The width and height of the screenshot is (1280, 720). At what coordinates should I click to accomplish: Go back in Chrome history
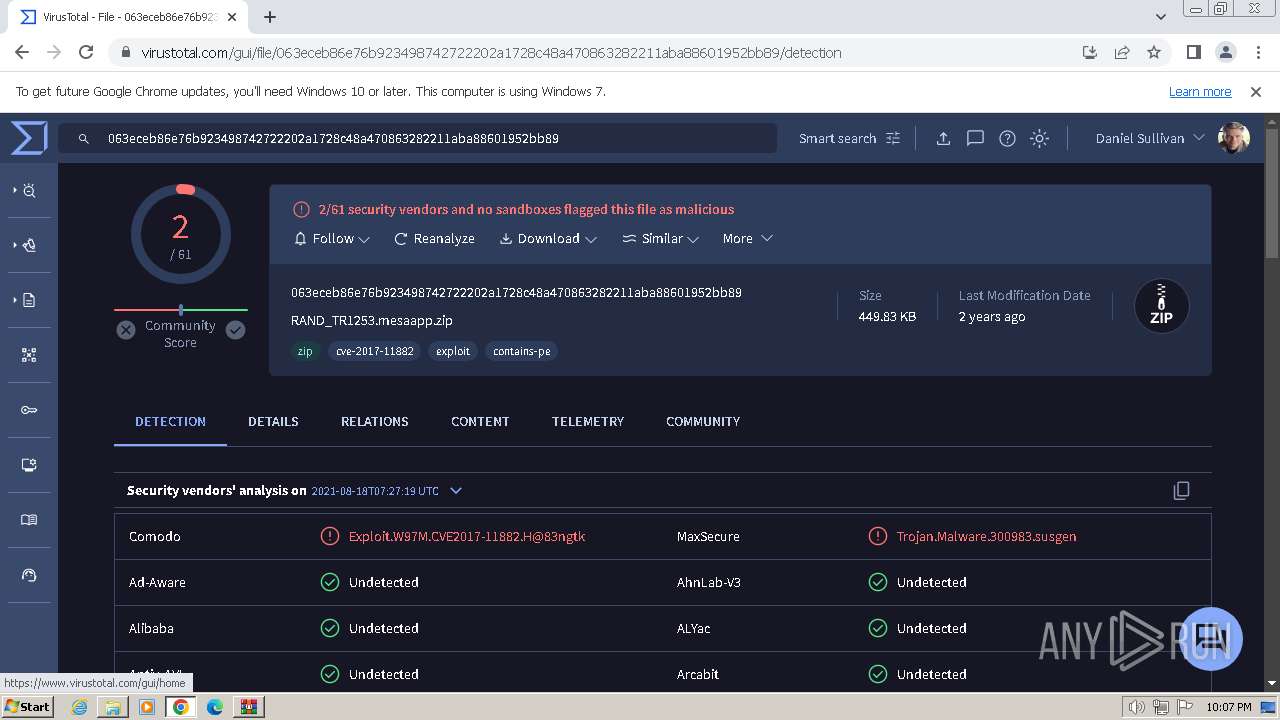22,52
